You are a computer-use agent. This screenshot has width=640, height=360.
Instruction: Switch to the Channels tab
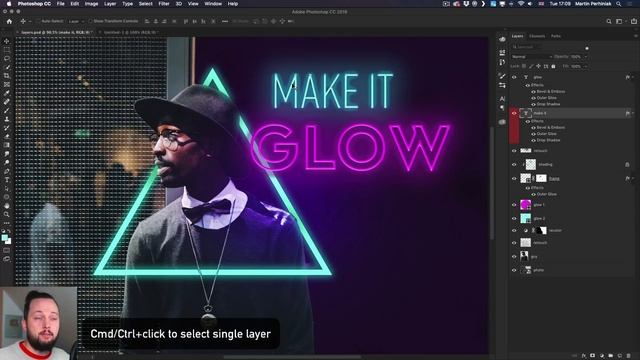(537, 36)
